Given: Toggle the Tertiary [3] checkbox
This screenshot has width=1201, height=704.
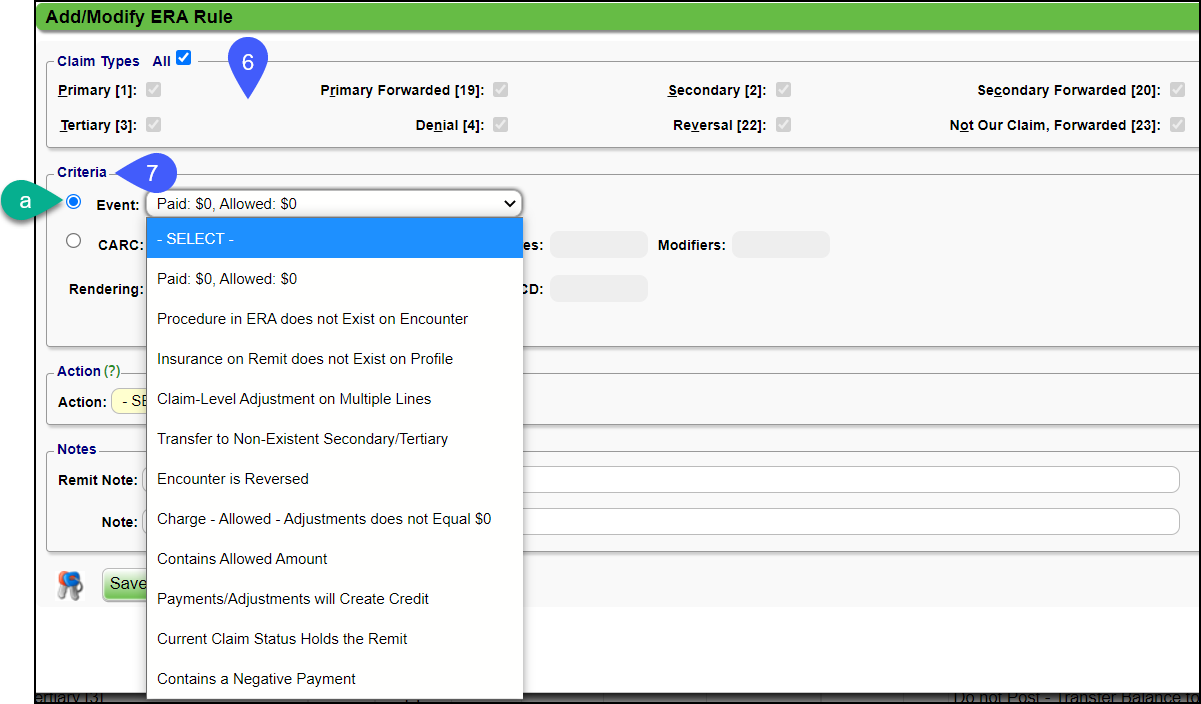Looking at the screenshot, I should pos(153,124).
